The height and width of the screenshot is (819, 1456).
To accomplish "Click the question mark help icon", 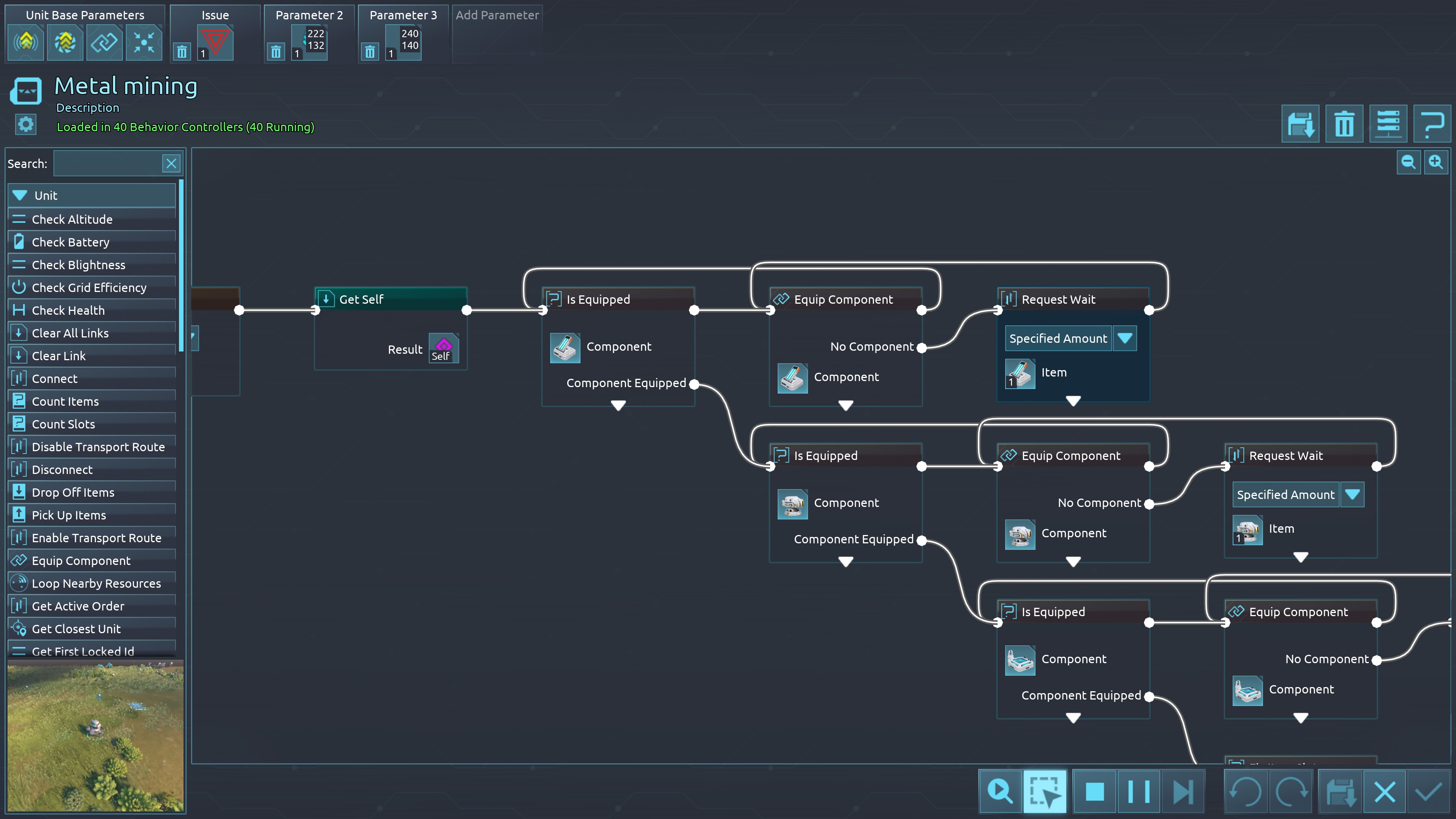I will [x=1432, y=124].
